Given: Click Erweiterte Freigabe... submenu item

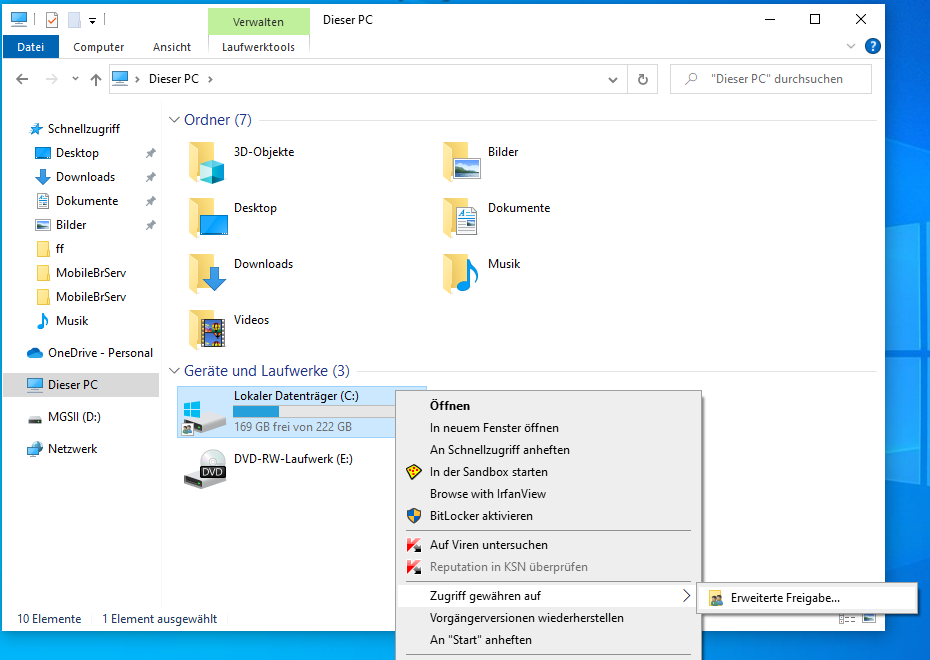Looking at the screenshot, I should [784, 598].
